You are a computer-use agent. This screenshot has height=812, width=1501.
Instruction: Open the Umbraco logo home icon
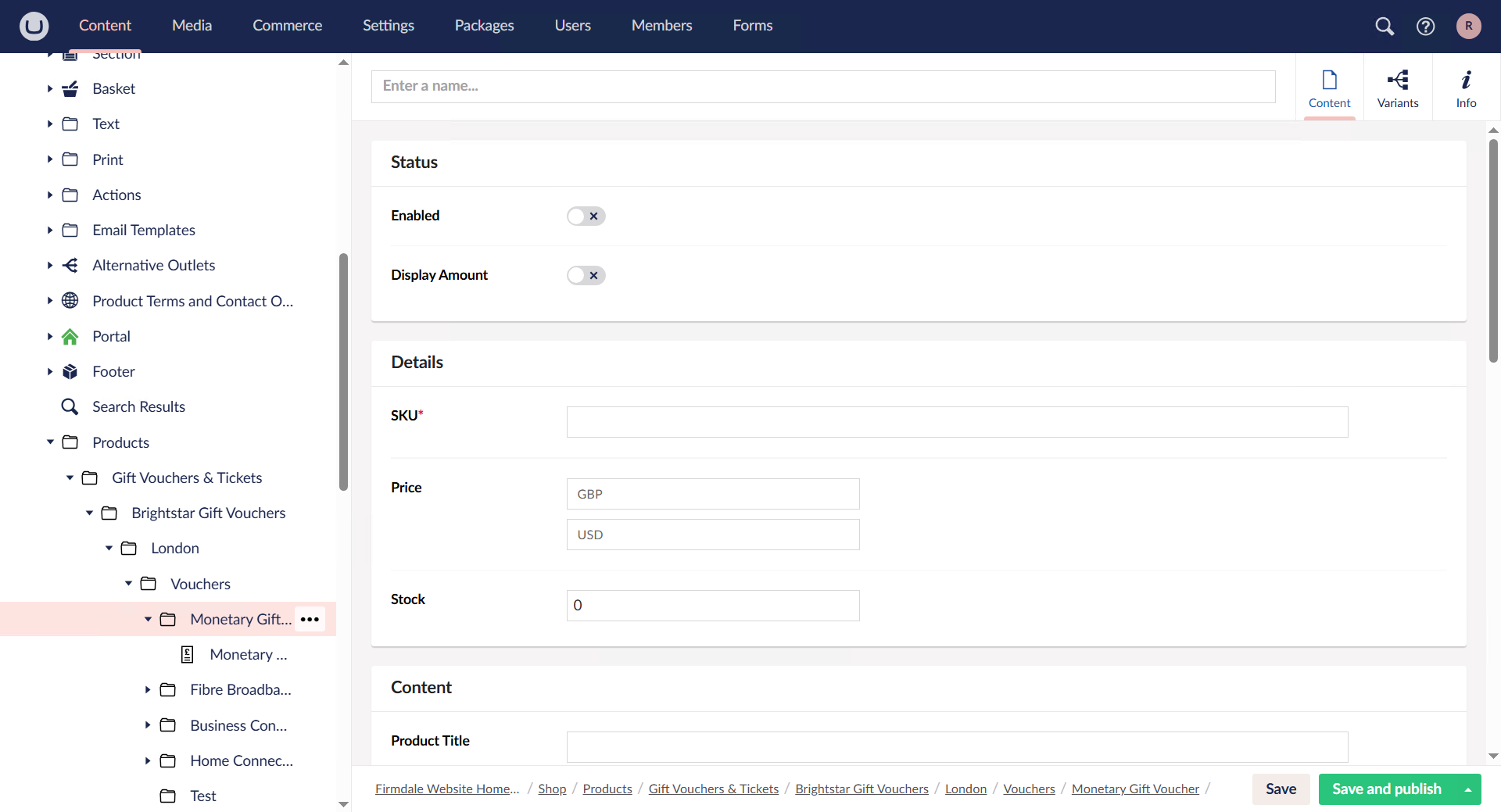pos(33,26)
